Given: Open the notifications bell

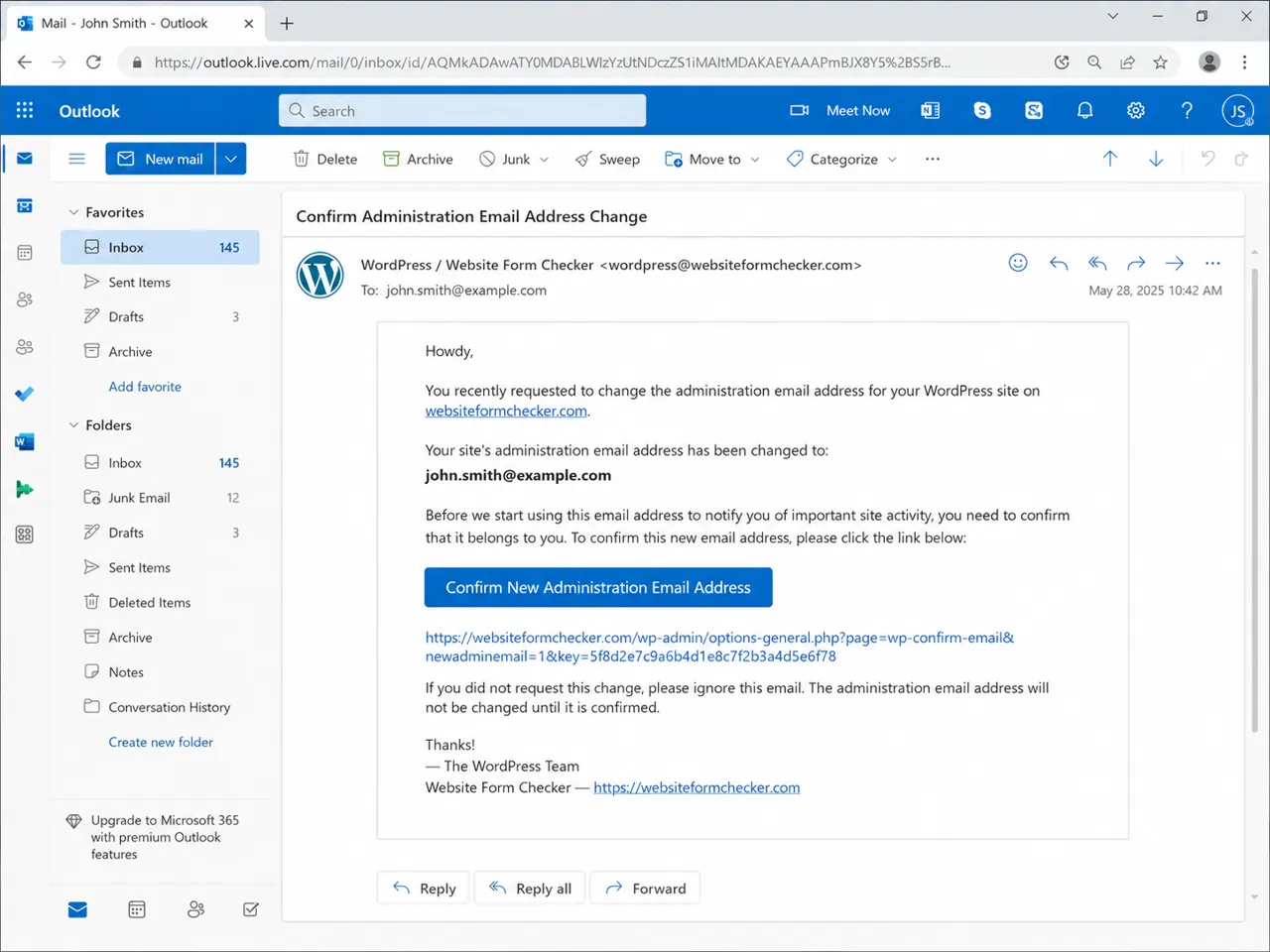Looking at the screenshot, I should tap(1085, 110).
